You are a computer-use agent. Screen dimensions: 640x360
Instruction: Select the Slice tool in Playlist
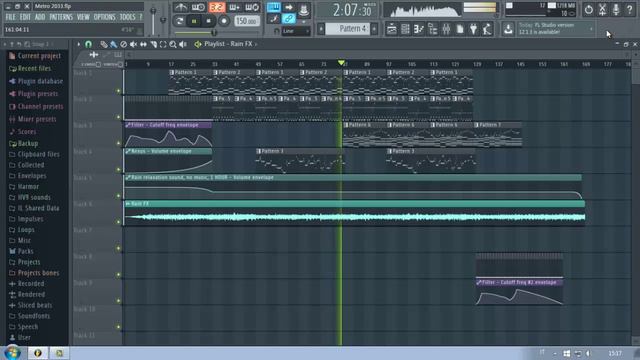153,44
